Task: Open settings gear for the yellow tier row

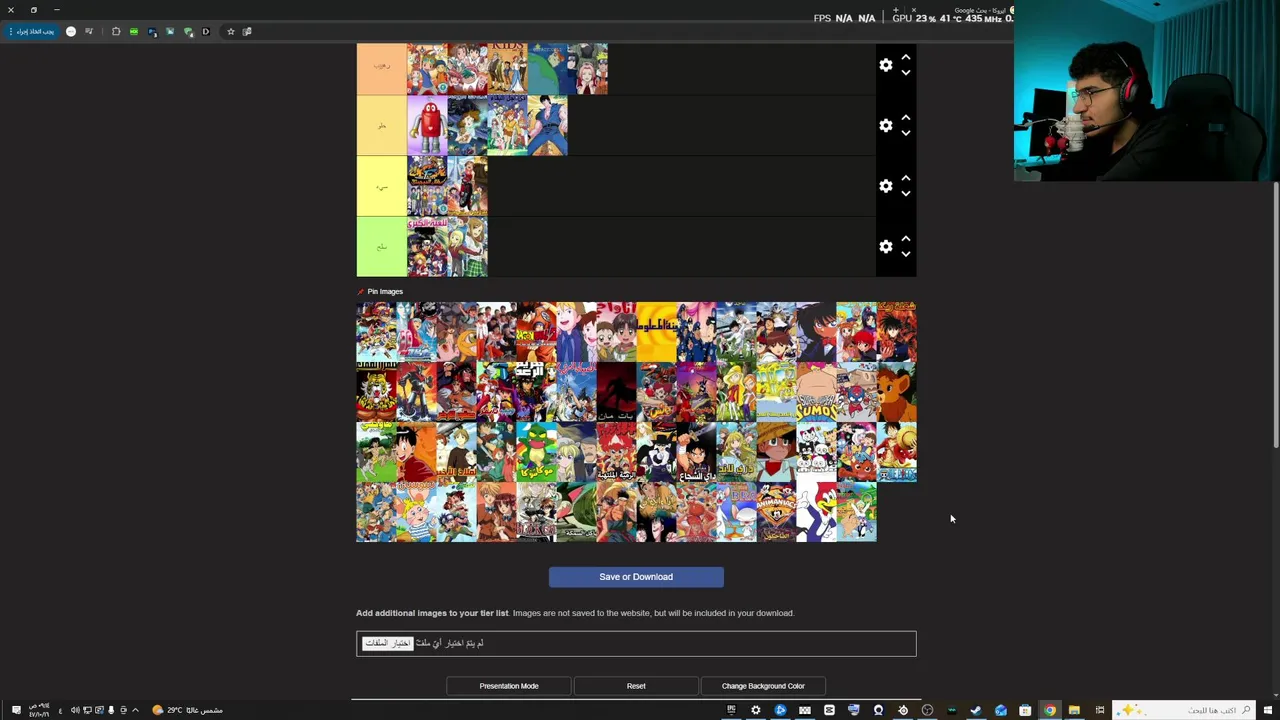Action: 885,186
